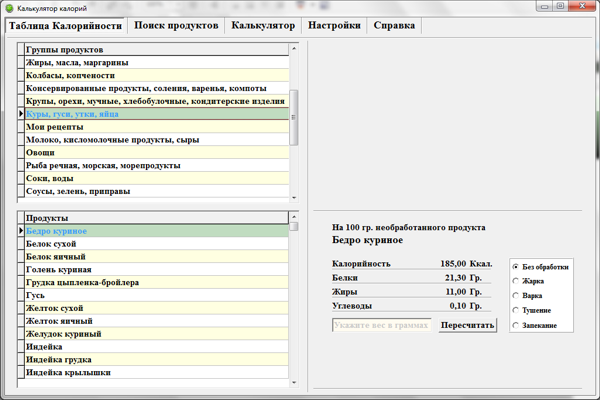Viewport: 600px width, 400px height.
Task: Click row selector beside Овощи
Action: point(21,152)
